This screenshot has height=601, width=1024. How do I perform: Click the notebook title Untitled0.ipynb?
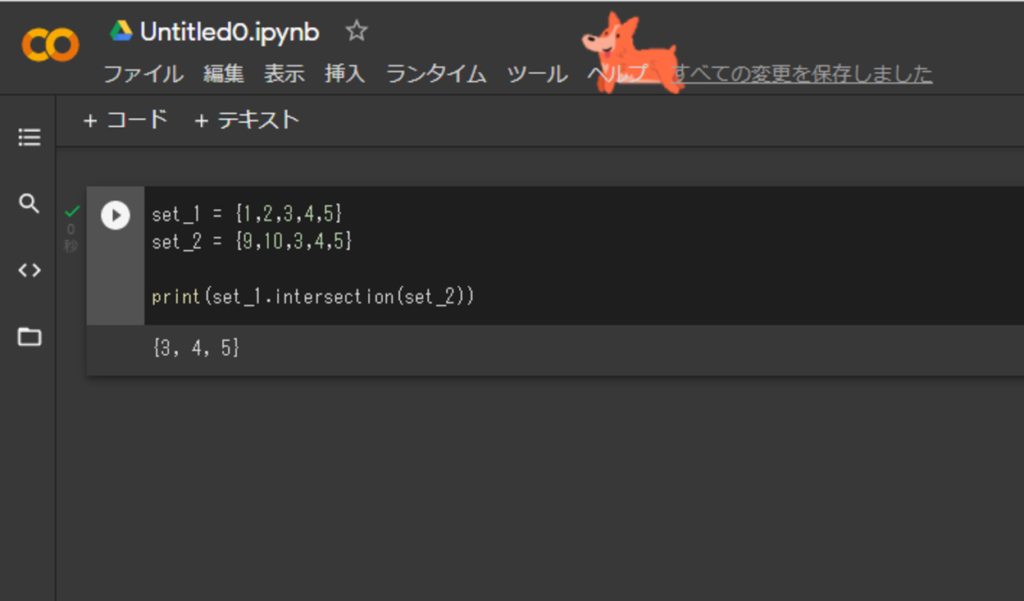(x=229, y=31)
